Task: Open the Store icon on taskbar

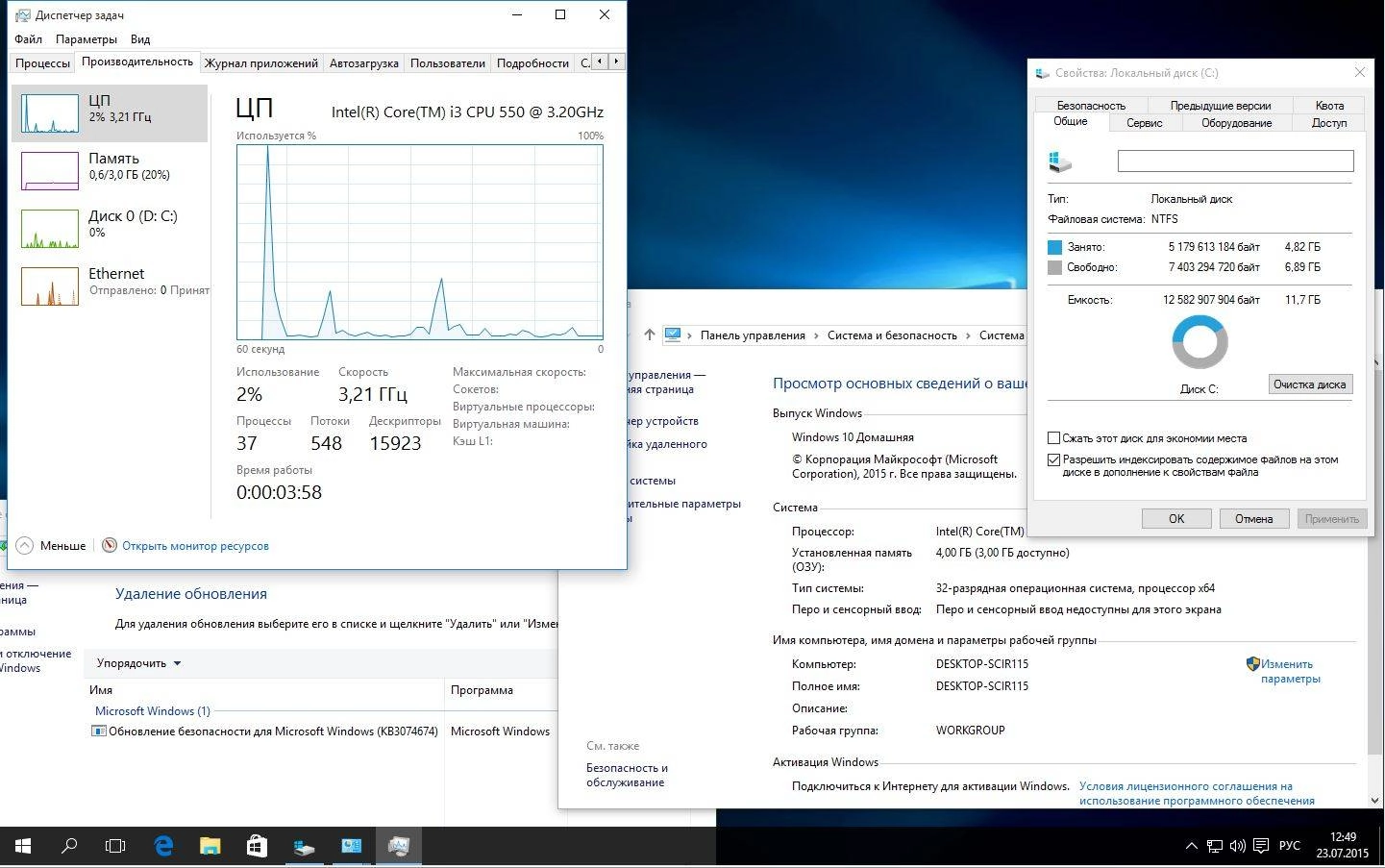Action: pos(257,846)
